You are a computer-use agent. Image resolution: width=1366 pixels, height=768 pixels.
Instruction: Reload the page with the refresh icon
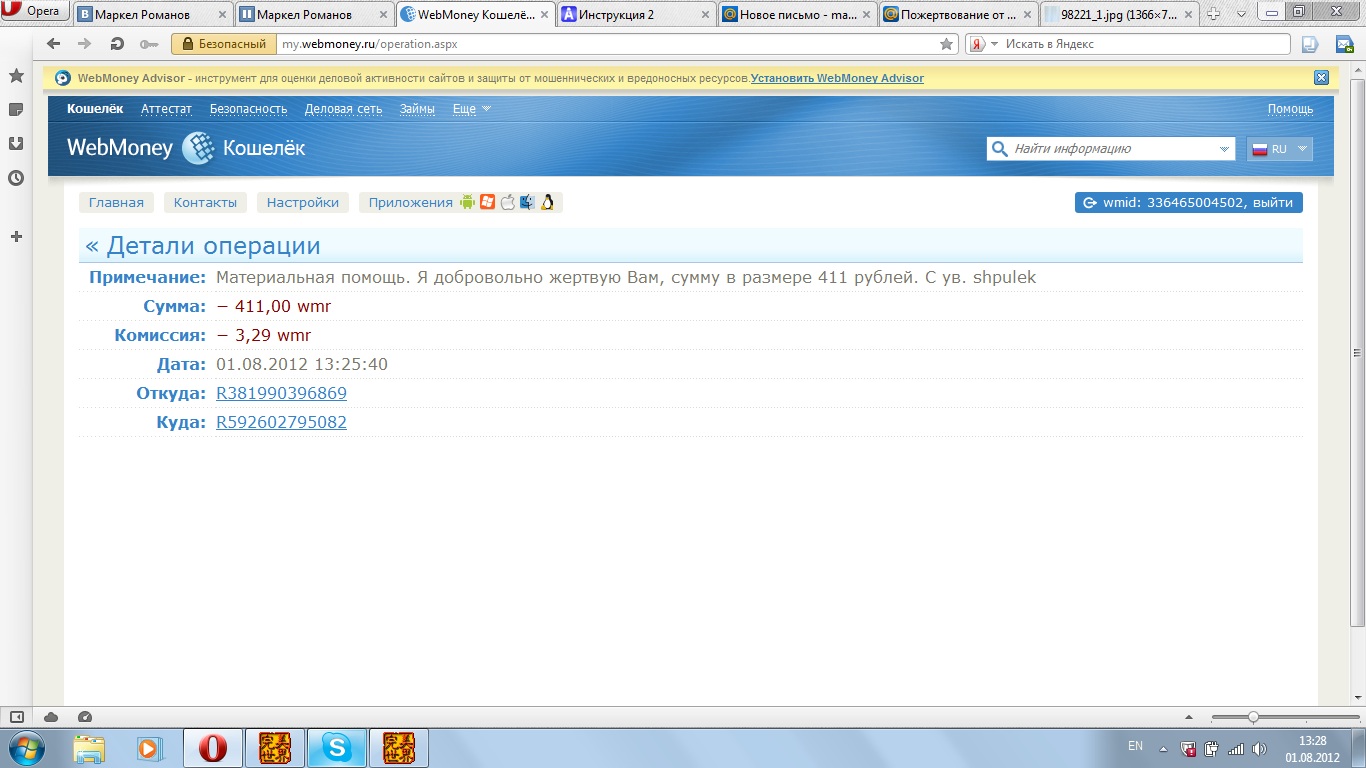pyautogui.click(x=117, y=44)
